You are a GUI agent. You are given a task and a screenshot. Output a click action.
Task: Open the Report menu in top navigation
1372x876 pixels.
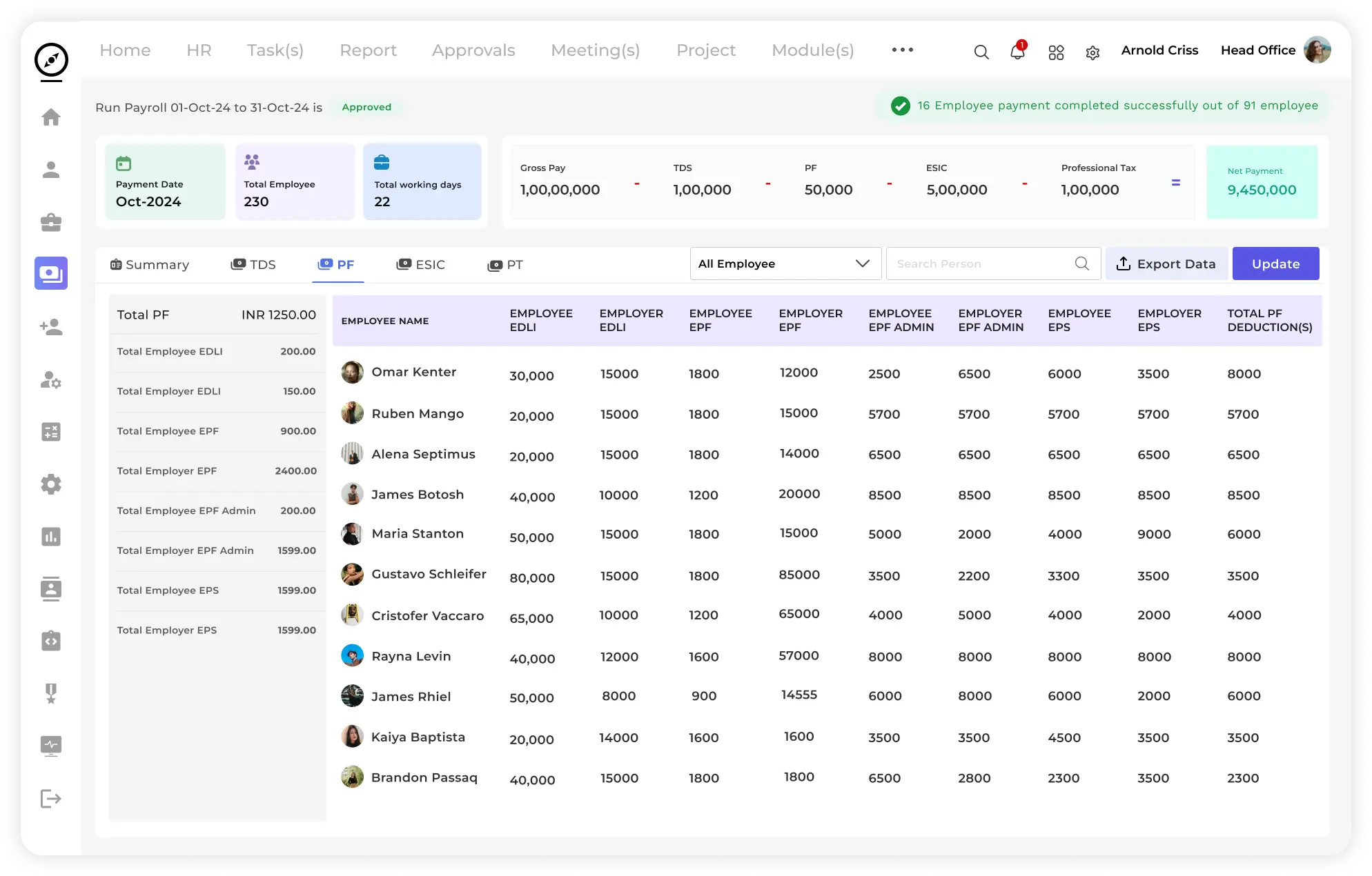tap(369, 50)
